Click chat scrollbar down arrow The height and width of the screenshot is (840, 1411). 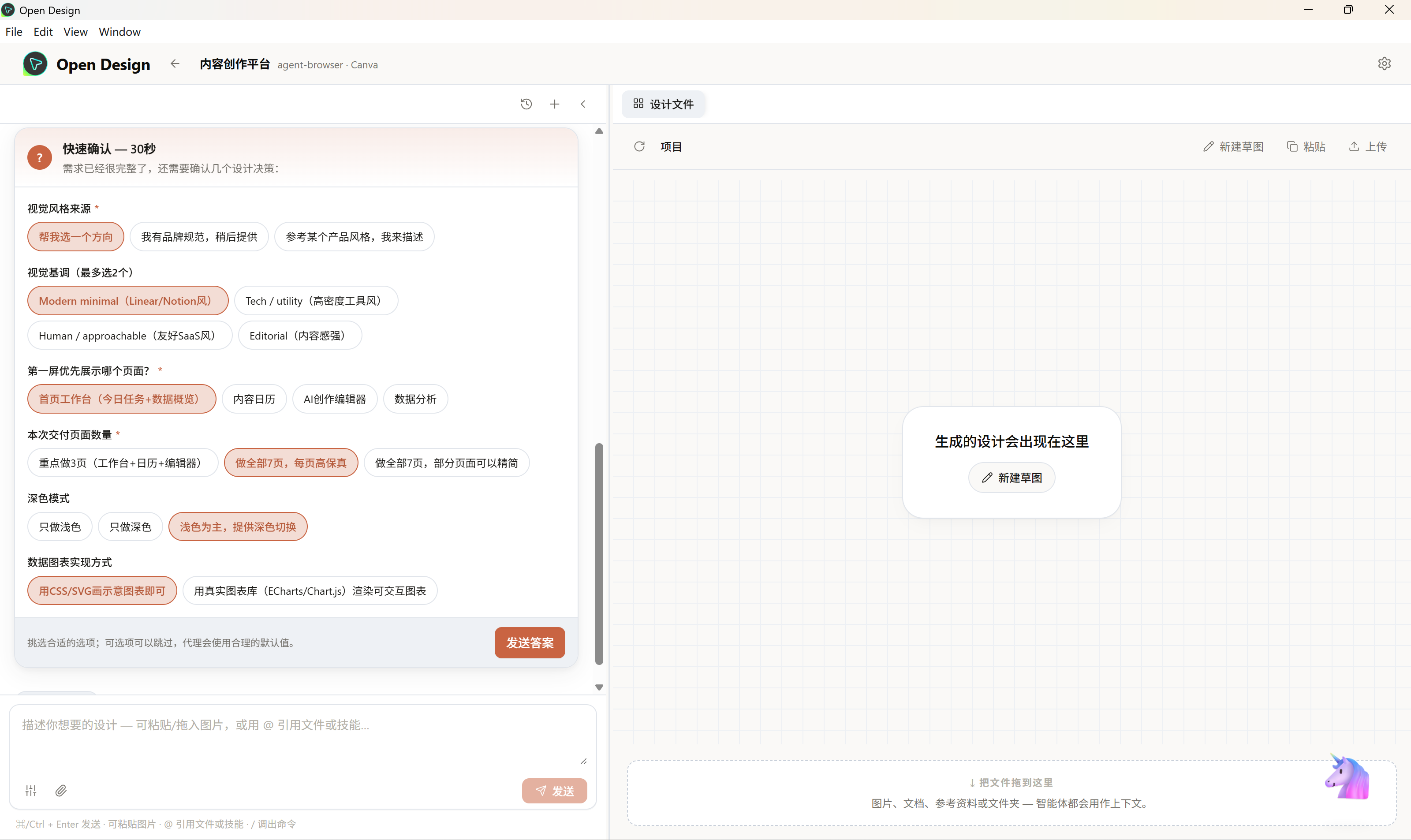[x=599, y=687]
